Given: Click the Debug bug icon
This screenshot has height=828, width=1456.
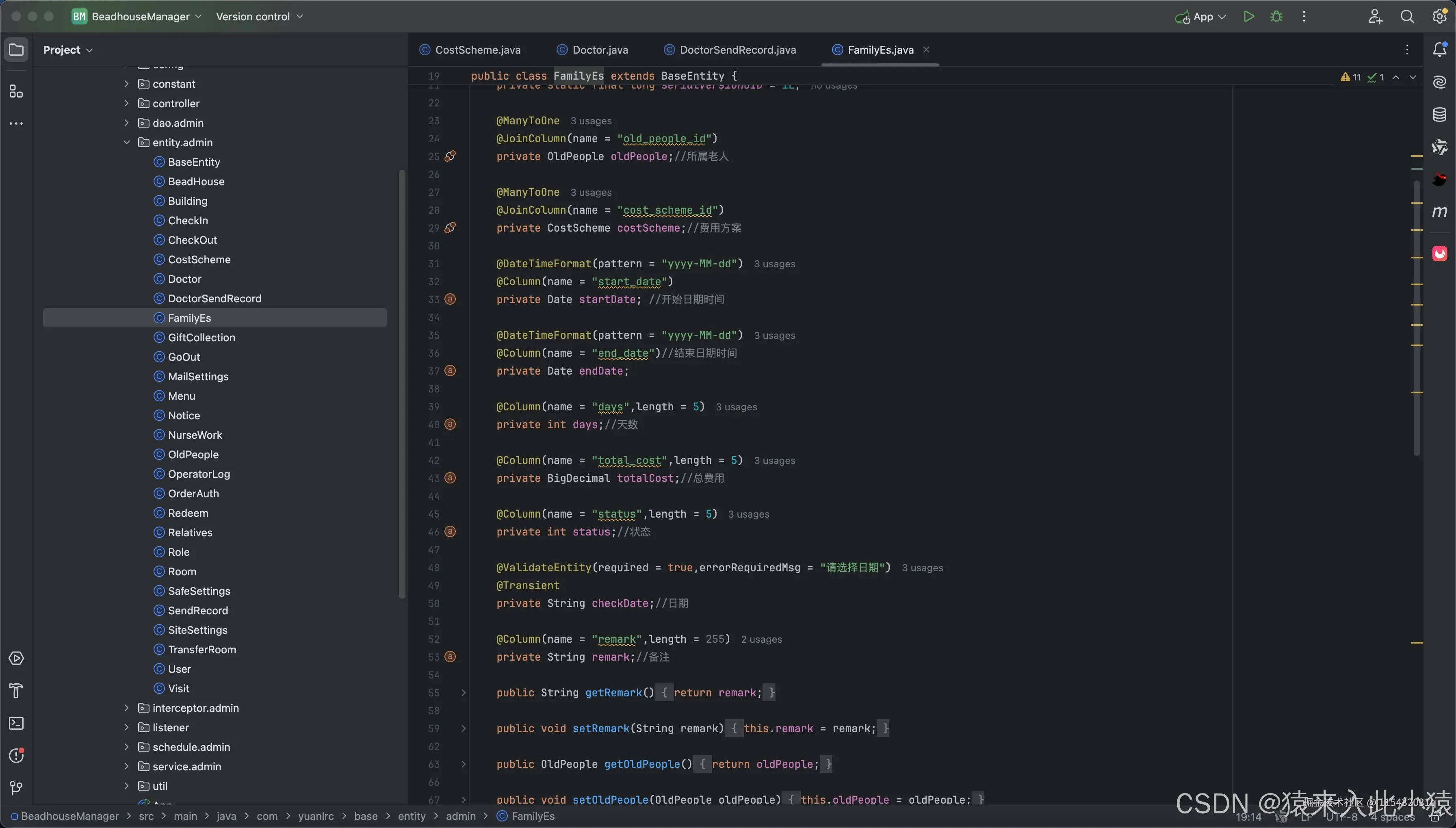Looking at the screenshot, I should tap(1276, 17).
